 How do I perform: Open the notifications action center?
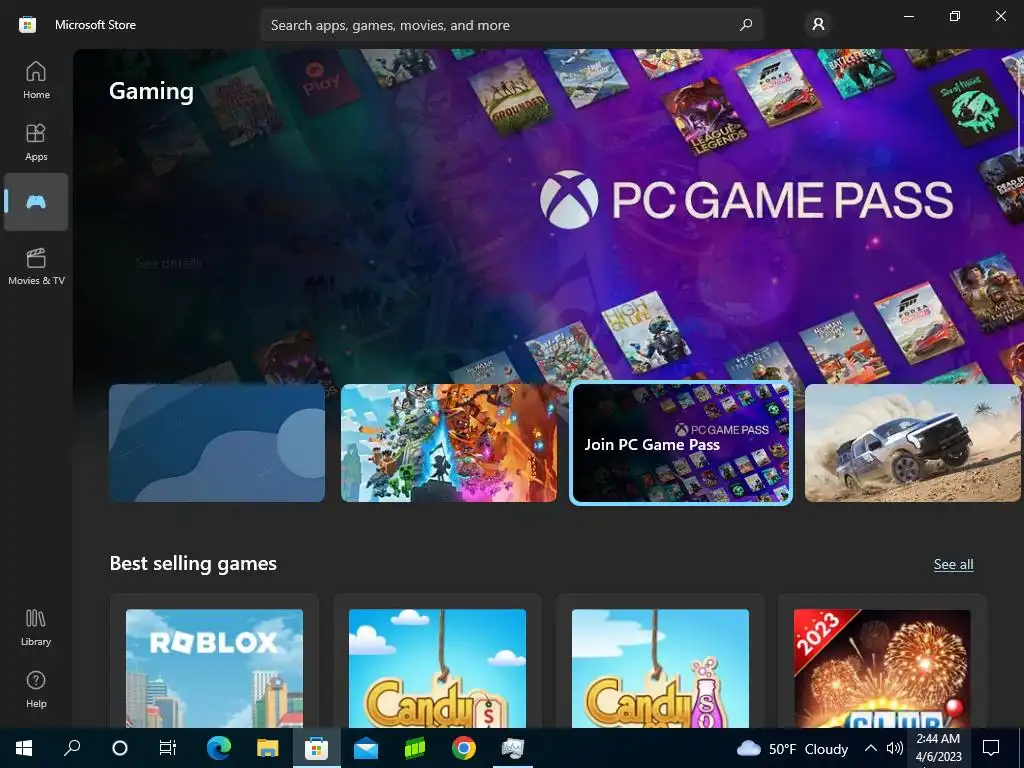click(991, 748)
